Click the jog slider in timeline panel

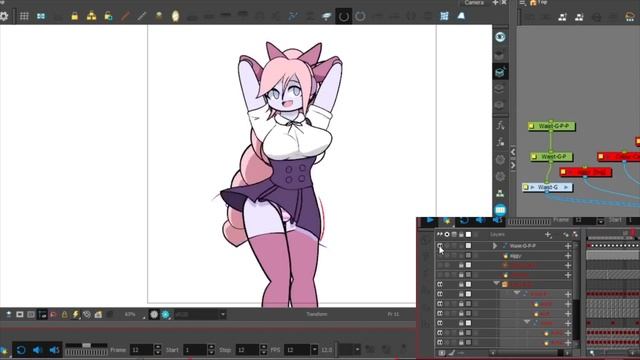click(x=529, y=222)
